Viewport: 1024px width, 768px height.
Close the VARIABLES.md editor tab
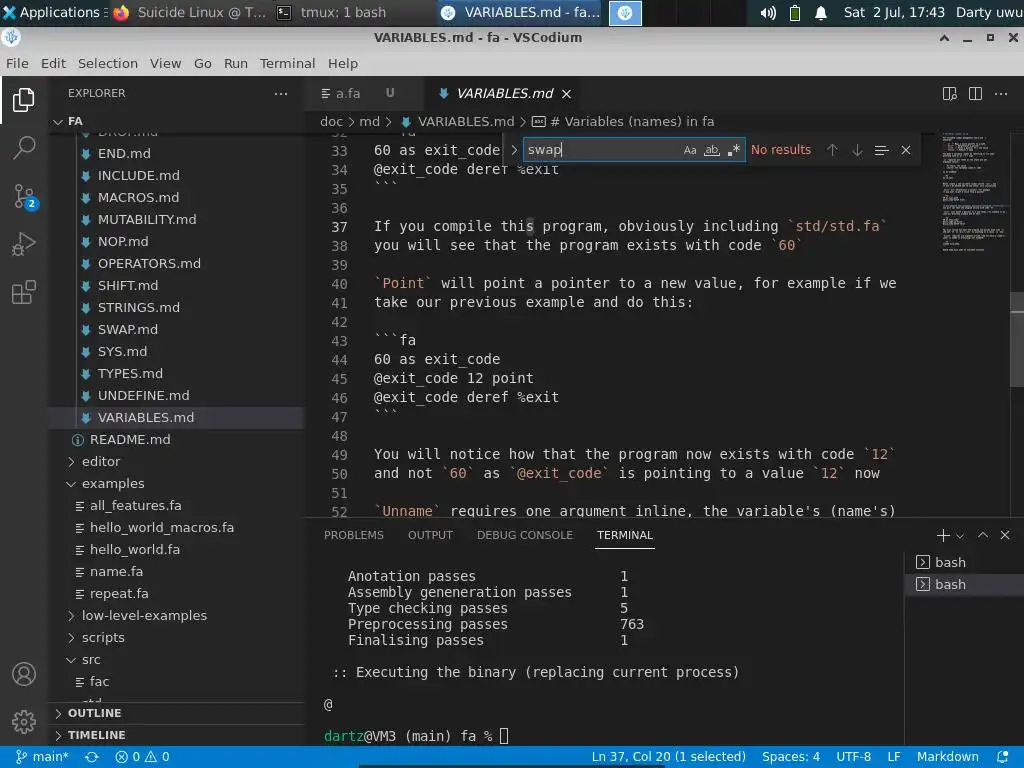(567, 94)
